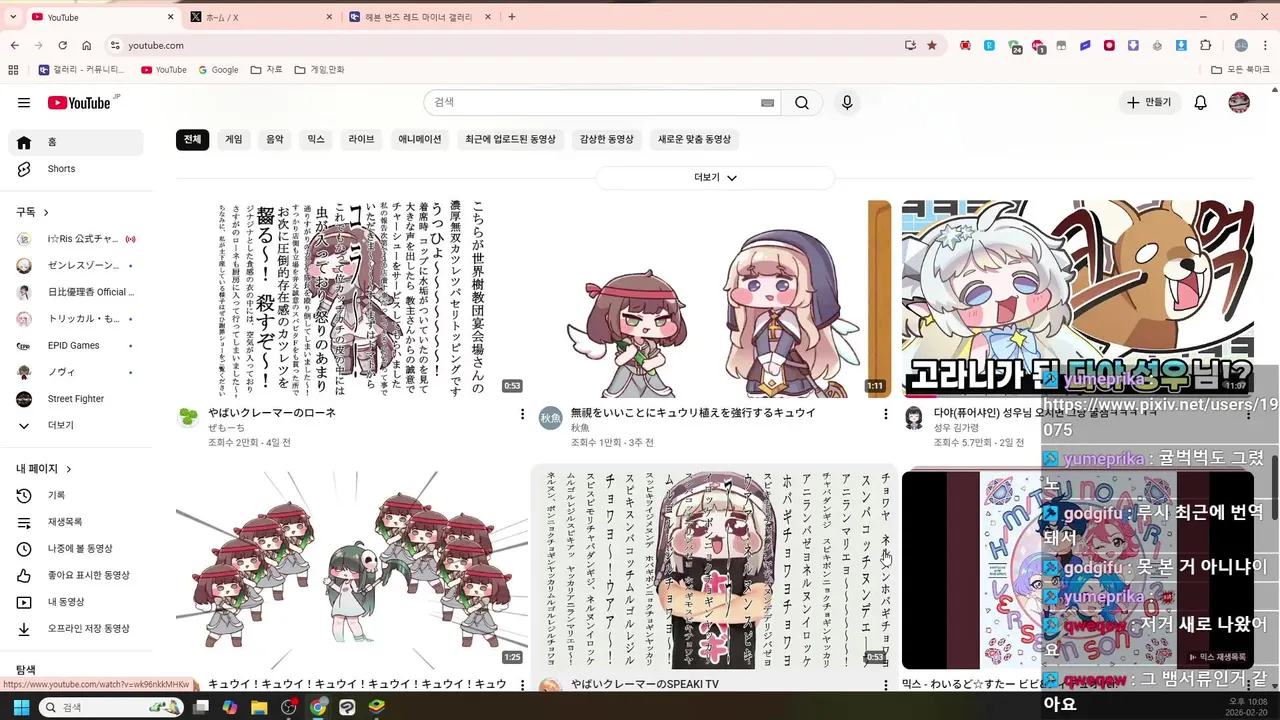1280x720 pixels.
Task: Click the browser home button
Action: [x=87, y=45]
